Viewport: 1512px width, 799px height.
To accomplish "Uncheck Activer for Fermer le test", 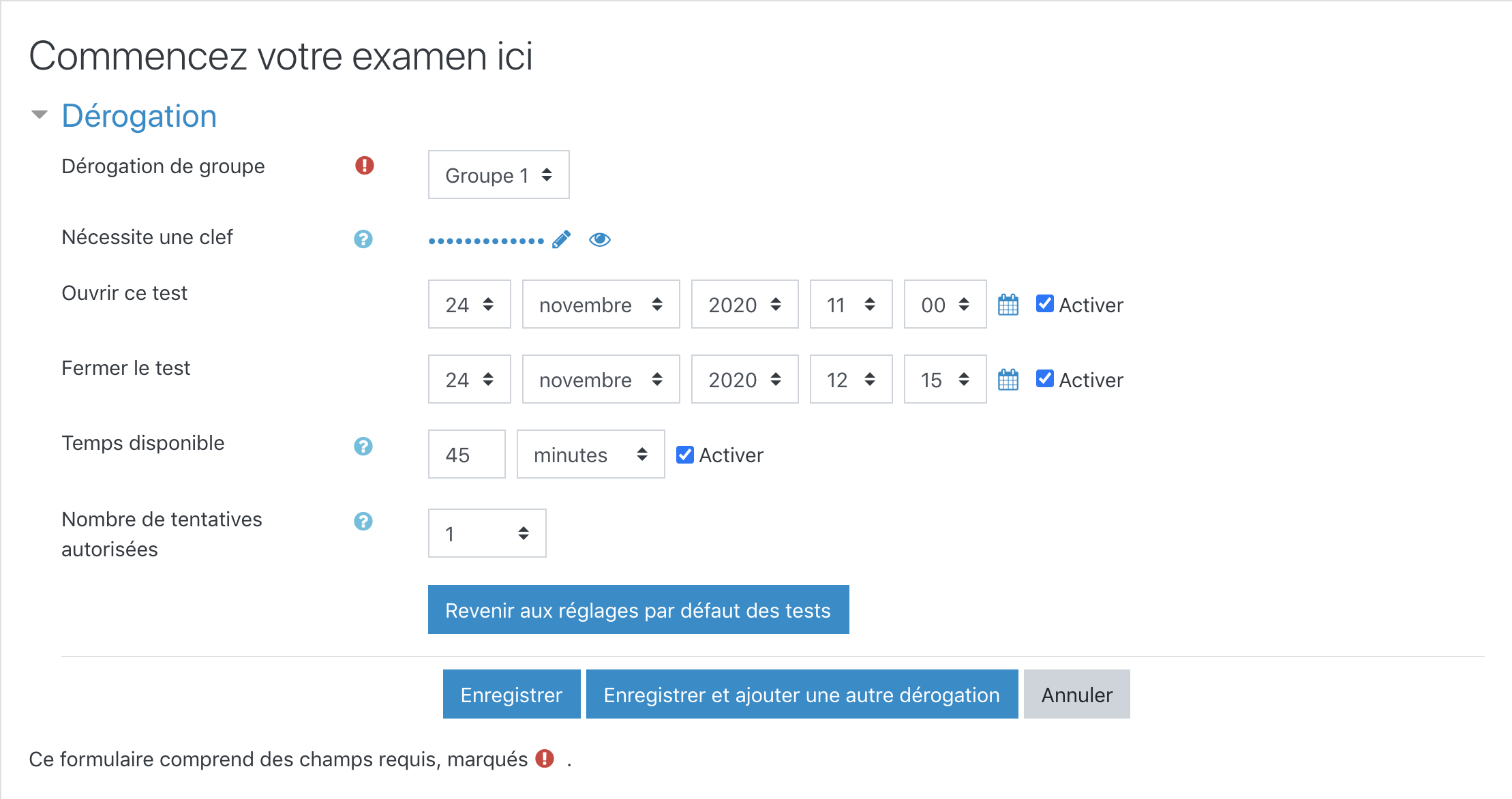I will coord(1044,379).
